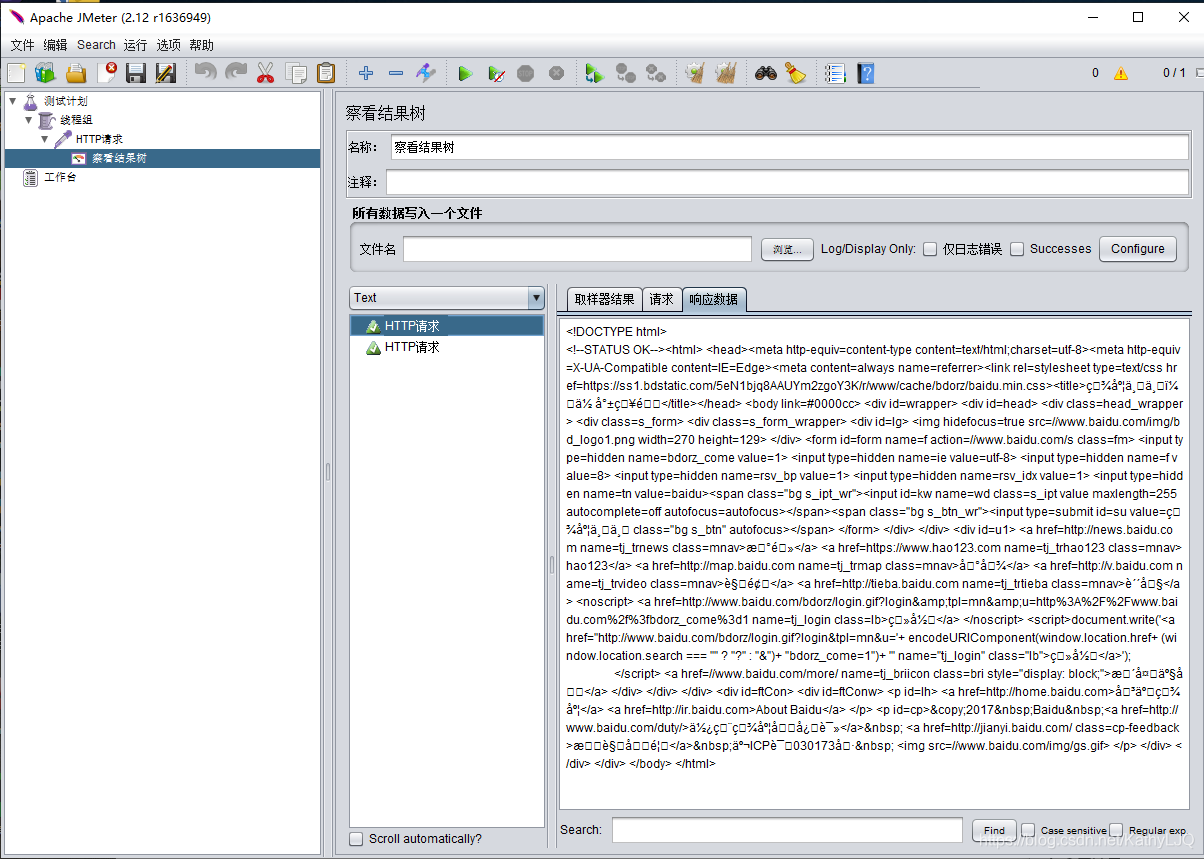Click the Shutdown test icon
The height and width of the screenshot is (859, 1204).
[557, 73]
